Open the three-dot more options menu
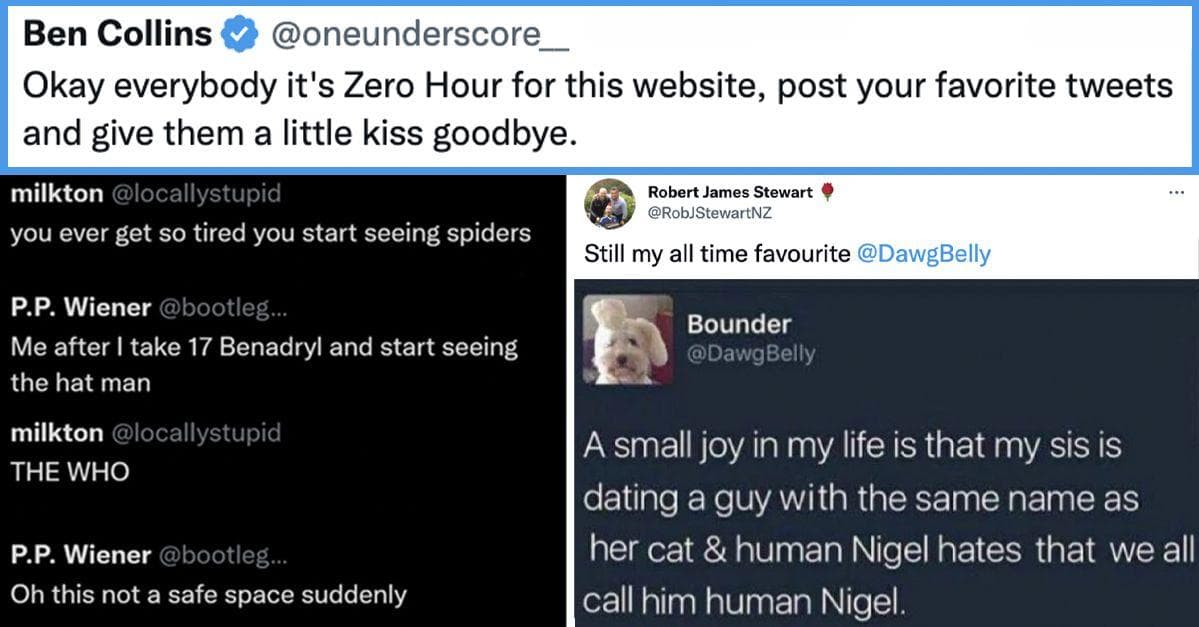 [1175, 193]
